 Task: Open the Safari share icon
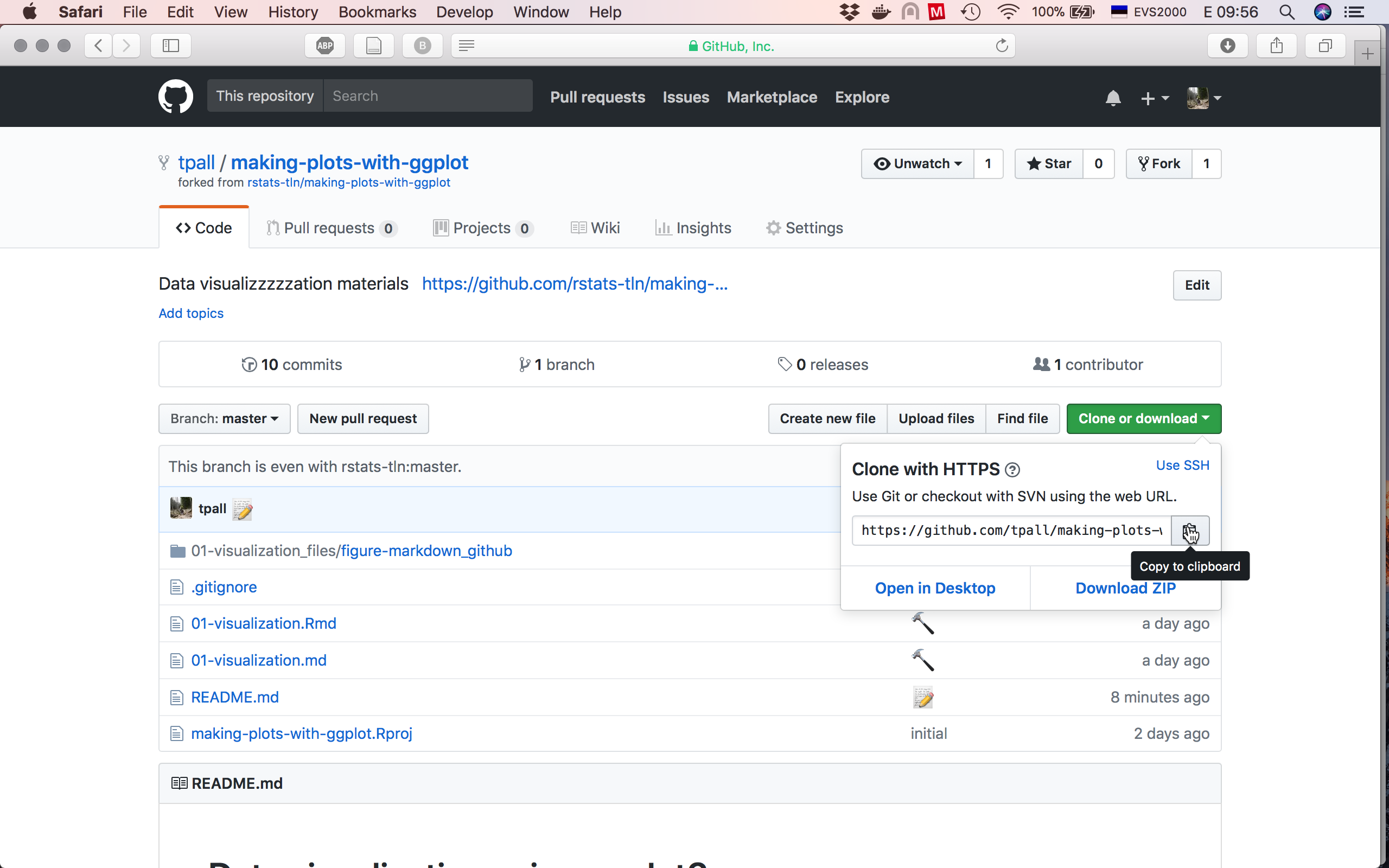(x=1276, y=46)
